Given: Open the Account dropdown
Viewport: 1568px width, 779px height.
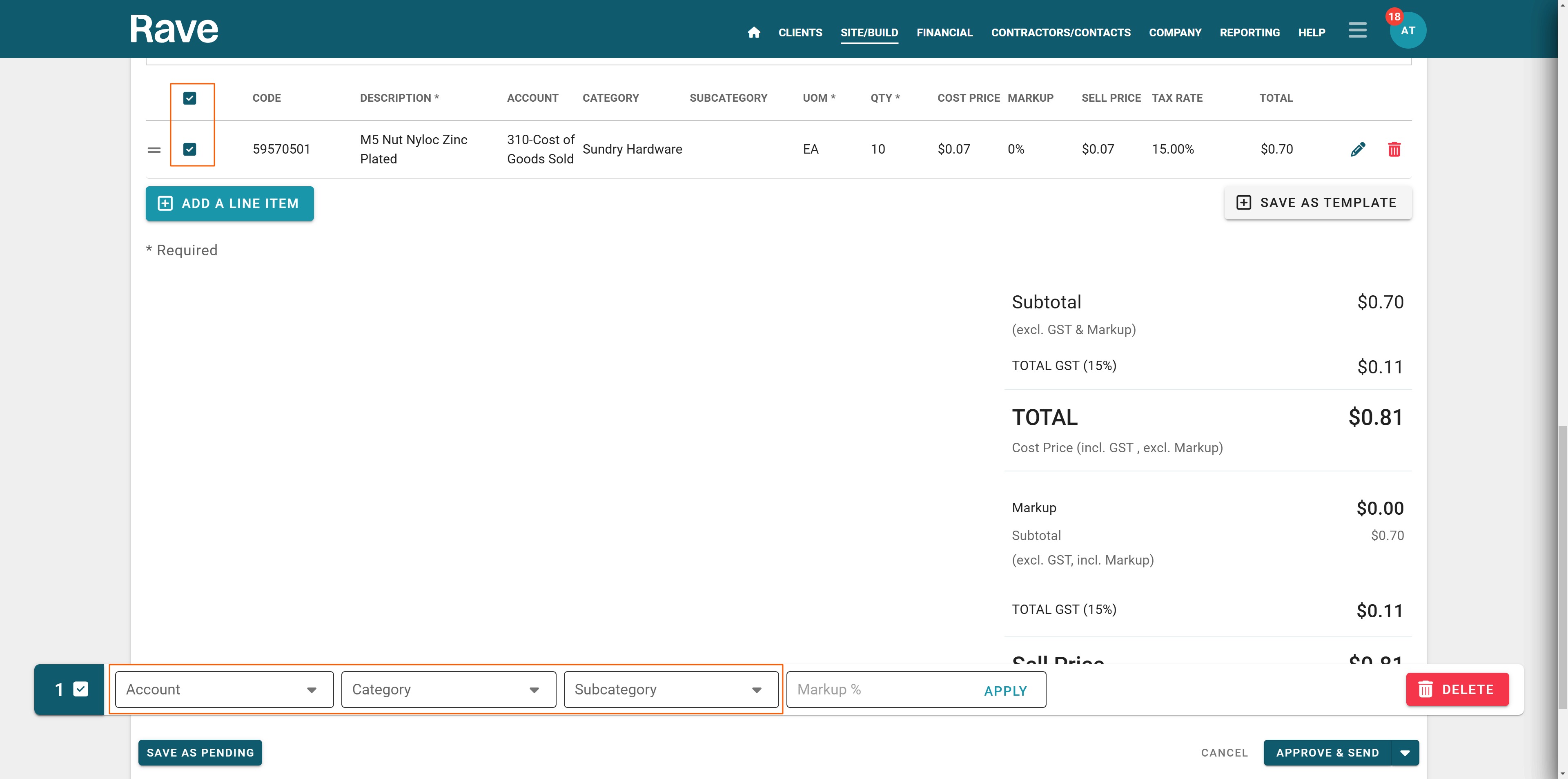Looking at the screenshot, I should coord(224,690).
